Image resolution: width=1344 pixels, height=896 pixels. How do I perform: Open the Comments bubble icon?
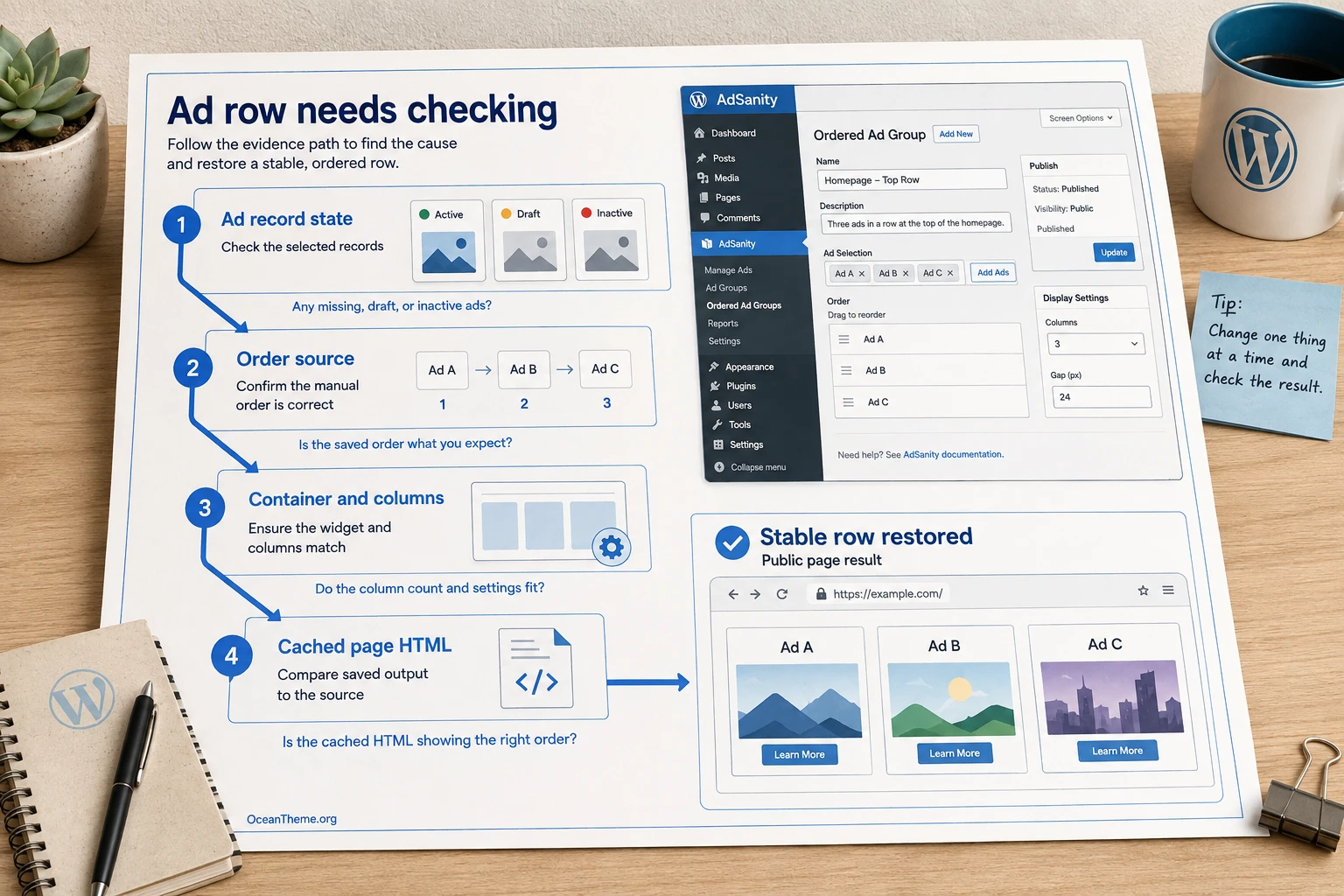click(705, 218)
